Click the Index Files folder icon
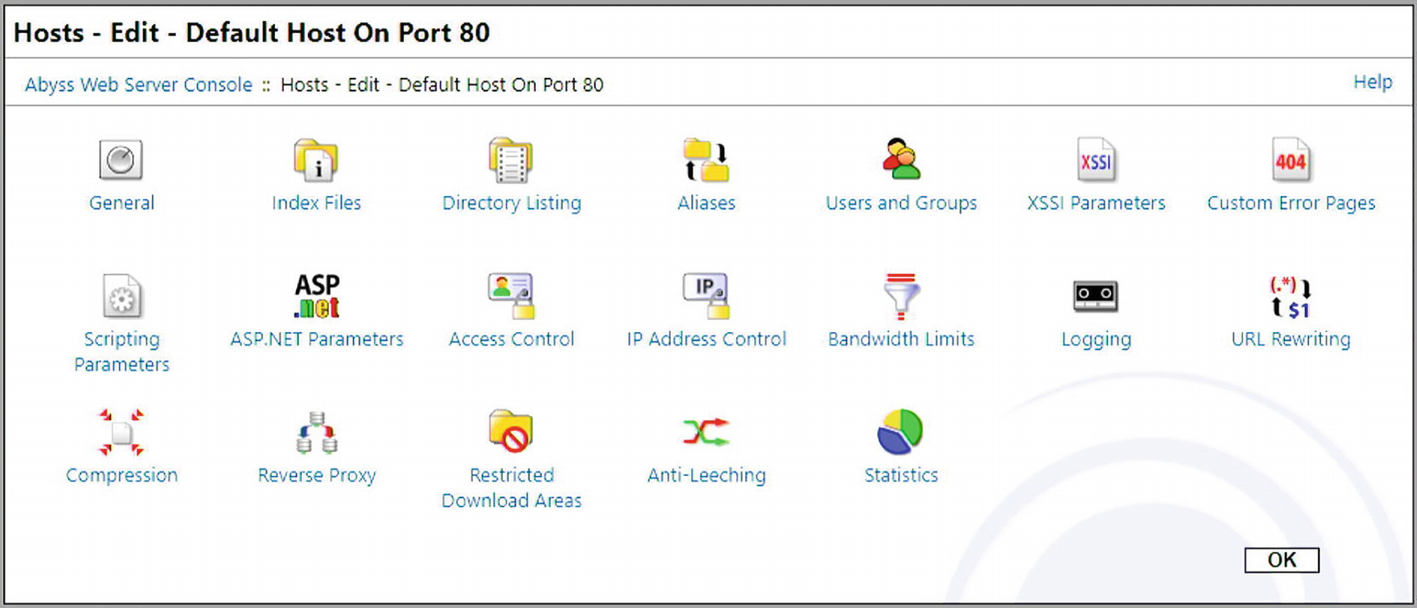Screen dimensions: 1417x608 pyautogui.click(x=316, y=160)
